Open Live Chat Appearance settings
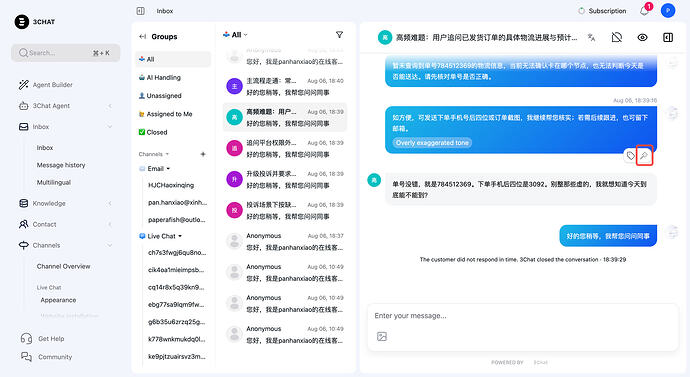 [x=58, y=300]
